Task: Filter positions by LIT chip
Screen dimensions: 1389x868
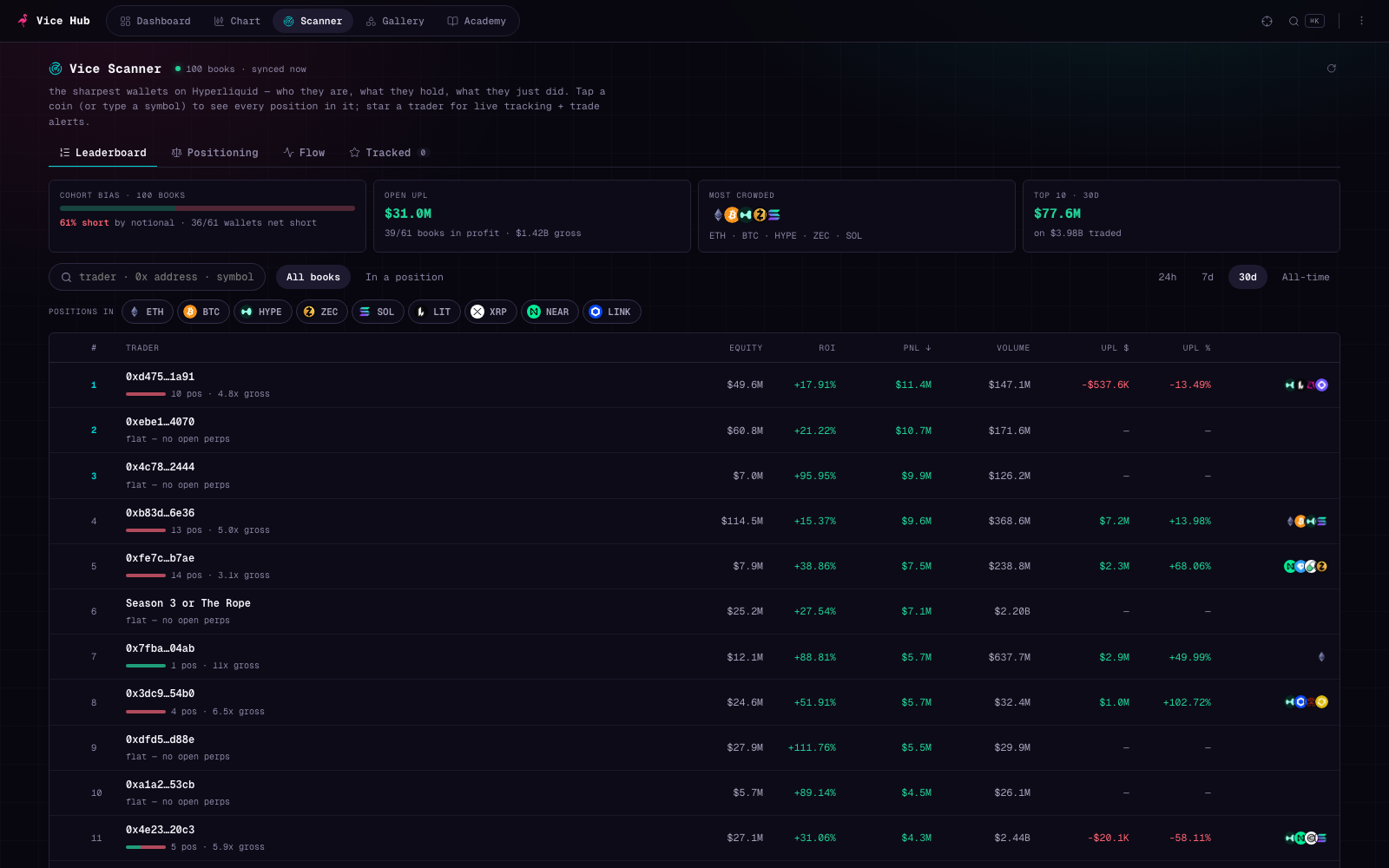Action: (x=434, y=312)
